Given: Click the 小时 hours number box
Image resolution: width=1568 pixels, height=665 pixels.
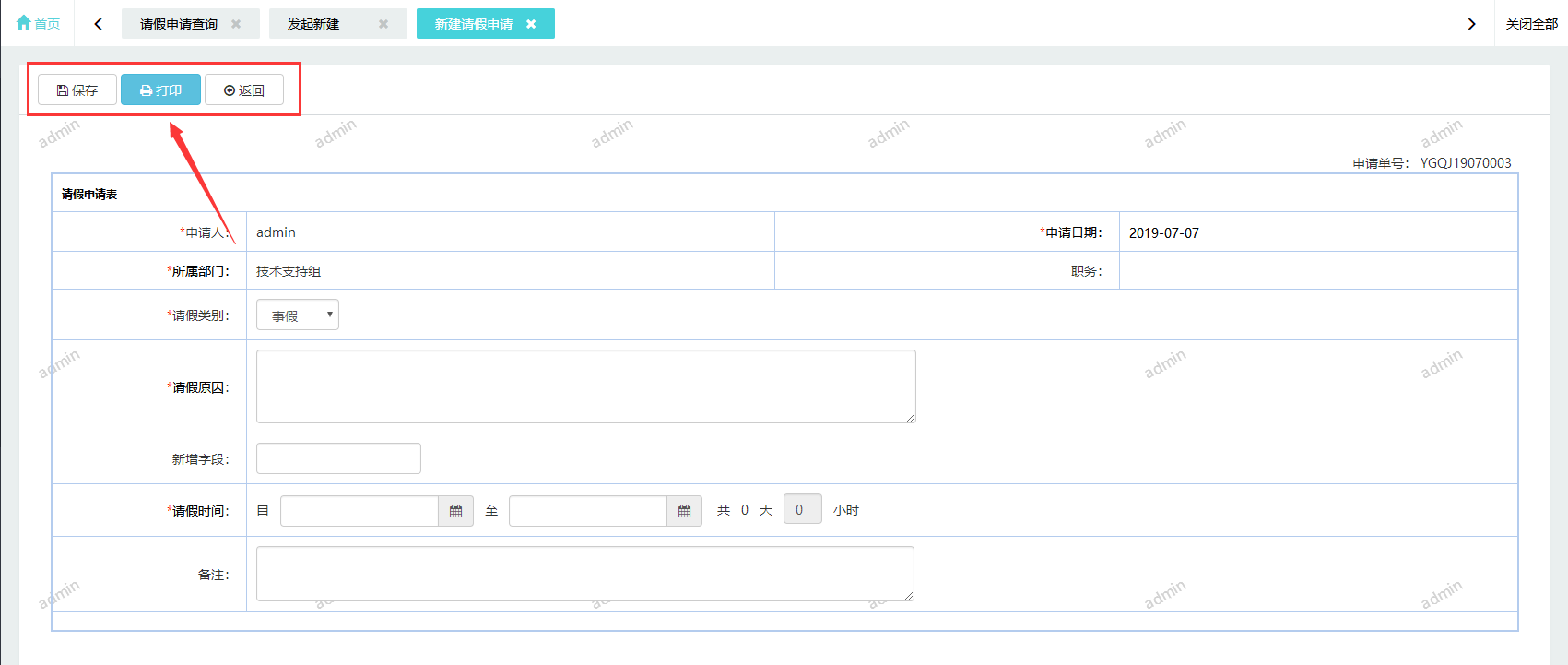Looking at the screenshot, I should pyautogui.click(x=803, y=509).
